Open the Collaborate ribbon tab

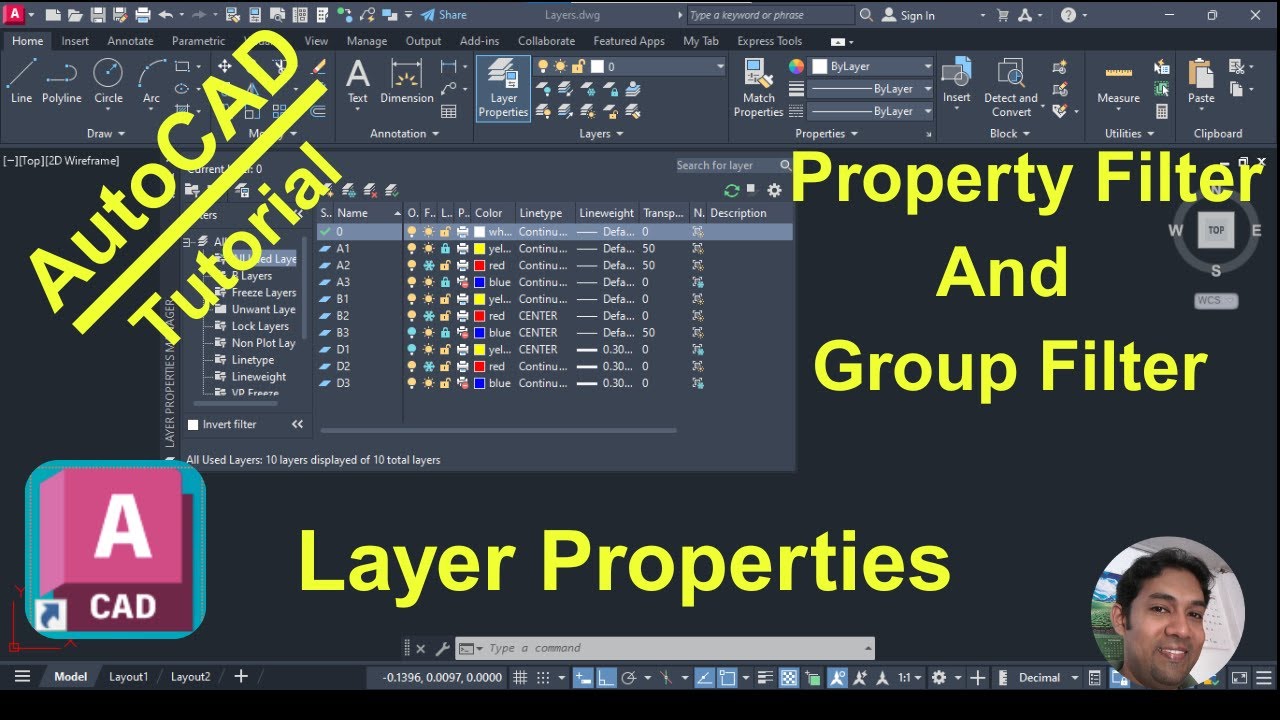point(546,41)
